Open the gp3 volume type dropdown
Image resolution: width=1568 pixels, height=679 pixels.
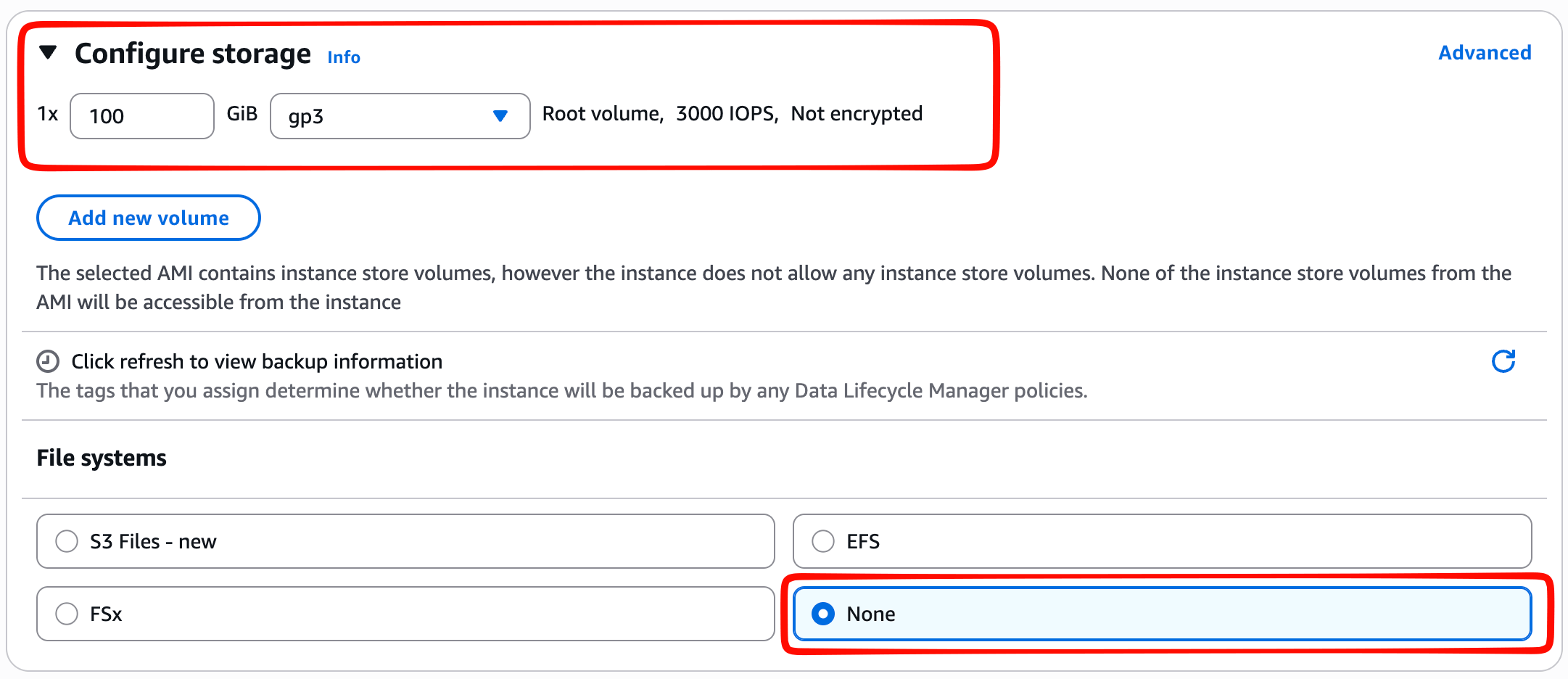(400, 116)
